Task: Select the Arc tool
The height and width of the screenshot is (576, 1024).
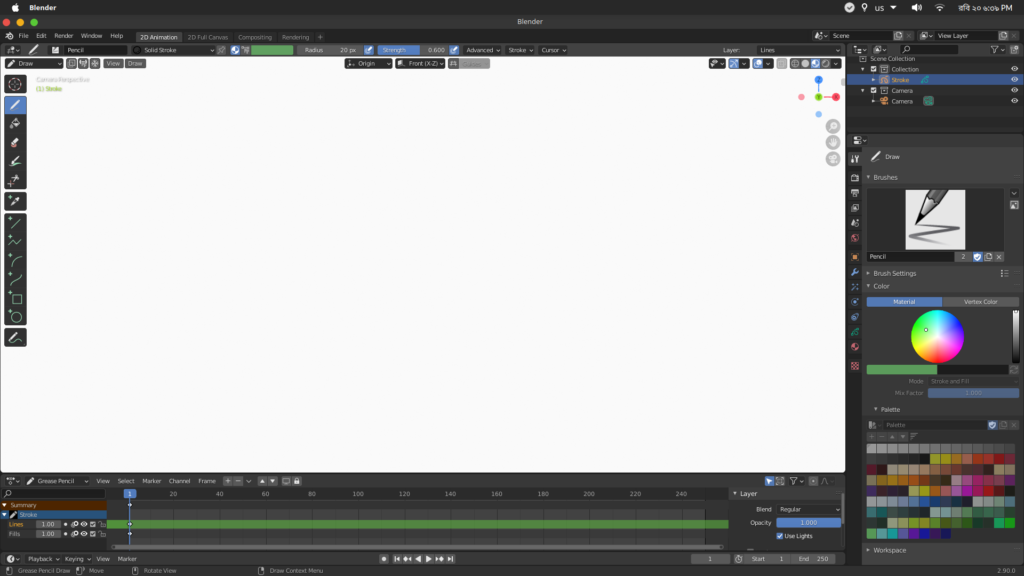Action: tap(14, 258)
